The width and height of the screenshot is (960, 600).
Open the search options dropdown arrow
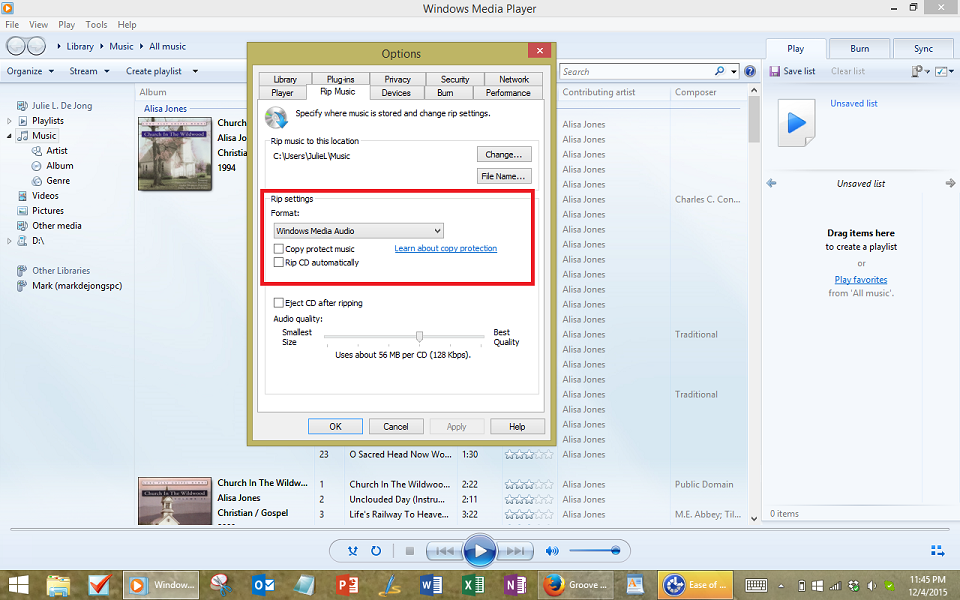click(x=733, y=72)
